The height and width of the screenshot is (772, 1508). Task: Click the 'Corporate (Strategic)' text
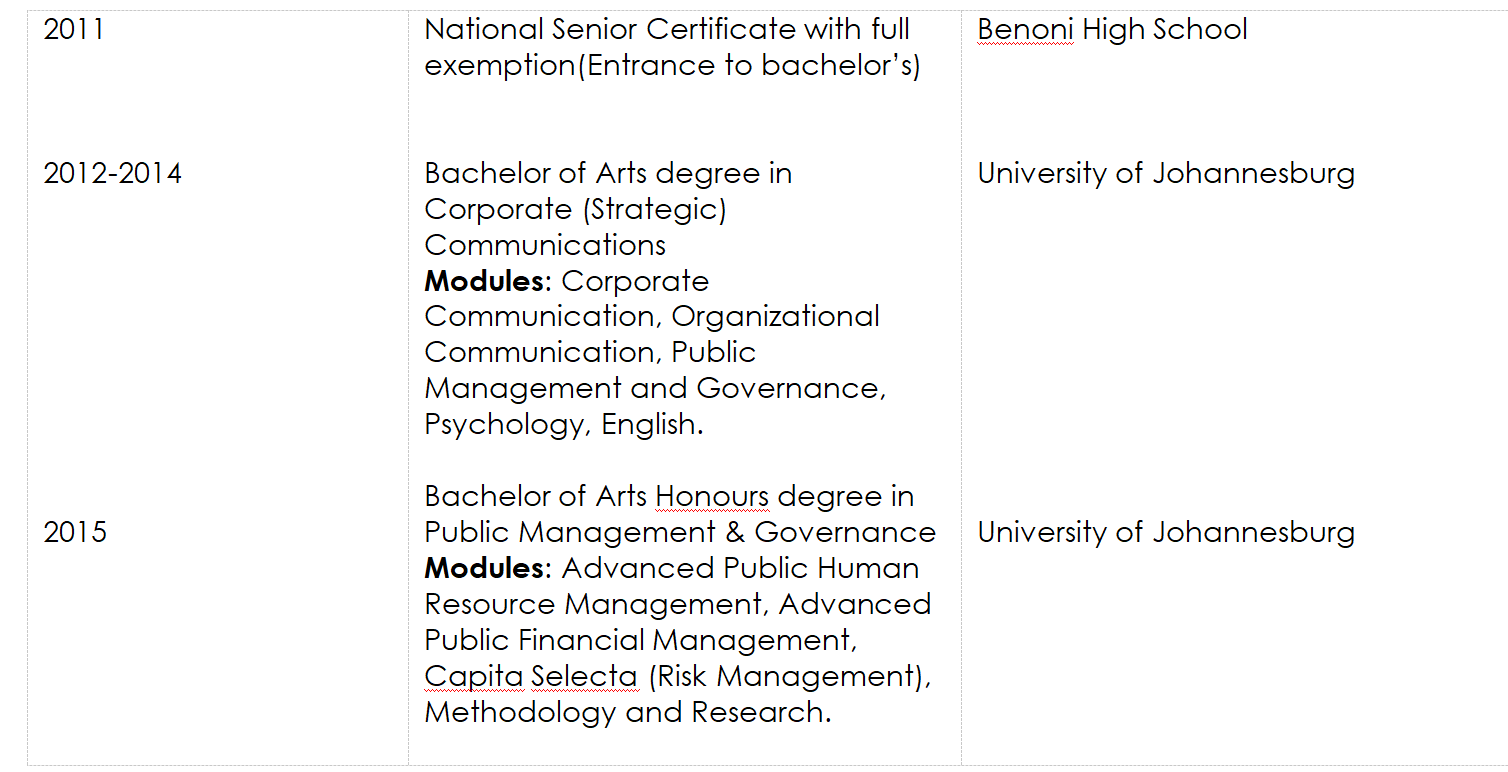coord(575,210)
